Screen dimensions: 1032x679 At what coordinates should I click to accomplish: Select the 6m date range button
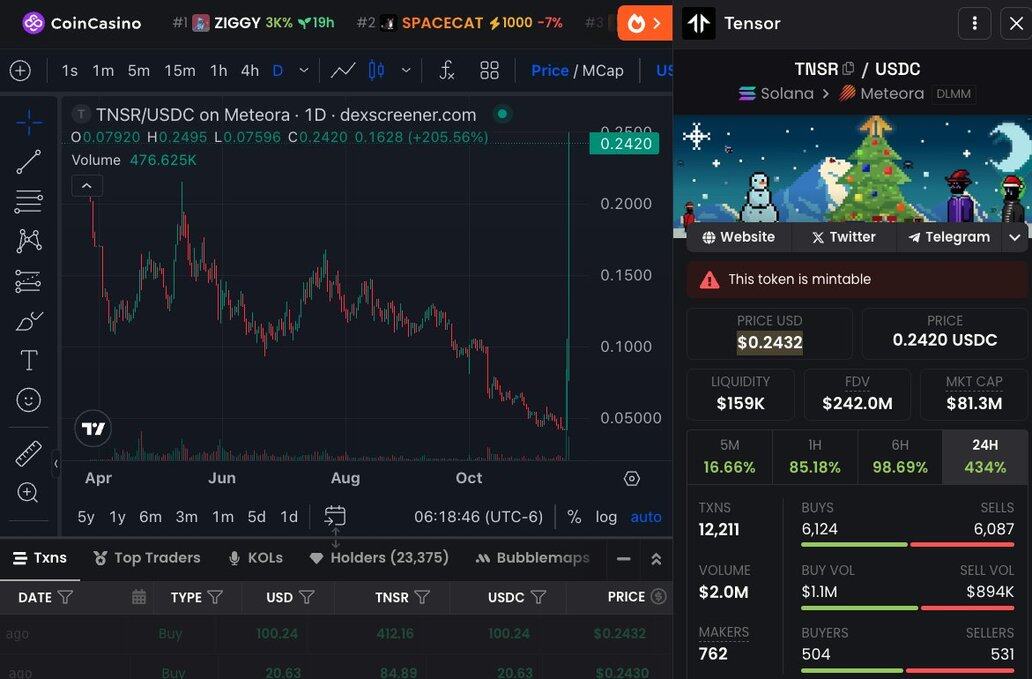point(150,517)
